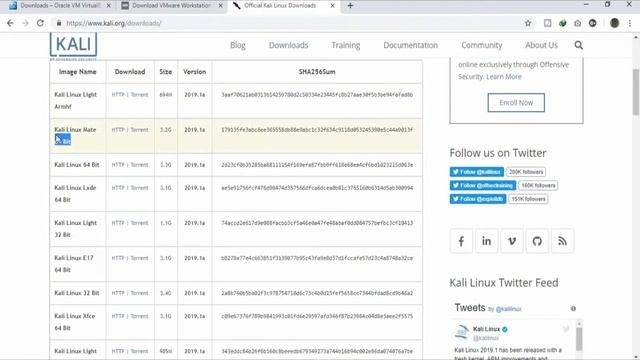Image resolution: width=640 pixels, height=360 pixels.
Task: Click the Follow @kalilinux Twitter button
Action: coord(476,172)
